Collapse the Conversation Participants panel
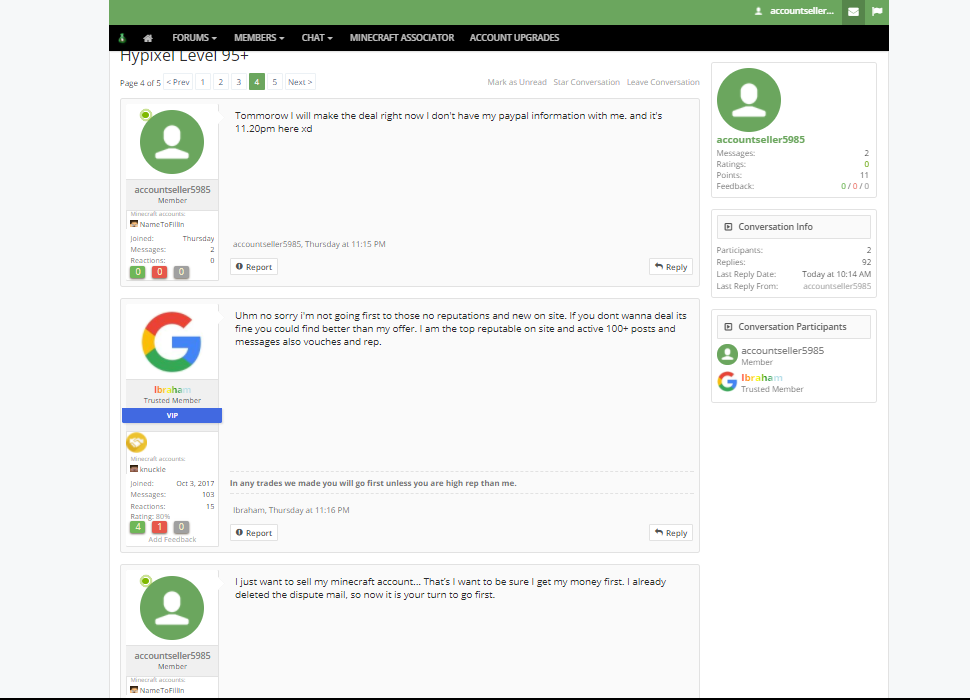 (x=728, y=327)
